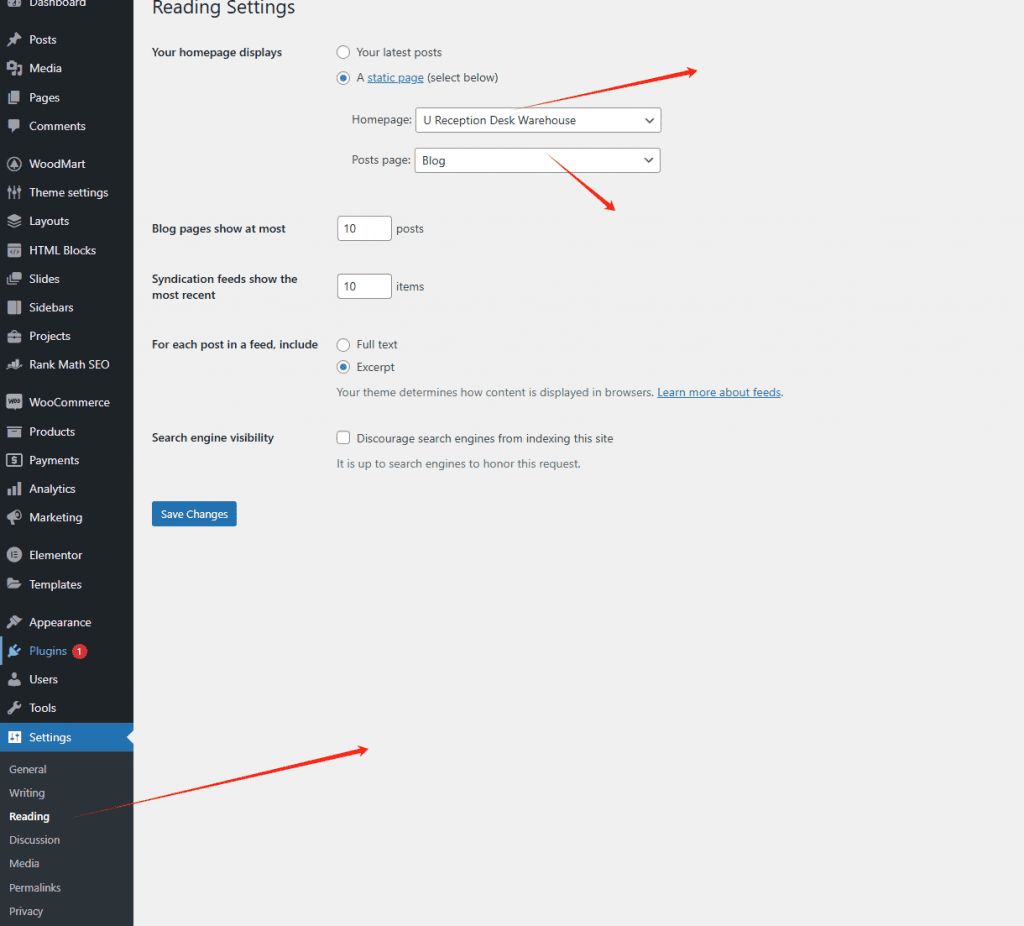Select 'Your latest posts' radio button

pos(344,52)
